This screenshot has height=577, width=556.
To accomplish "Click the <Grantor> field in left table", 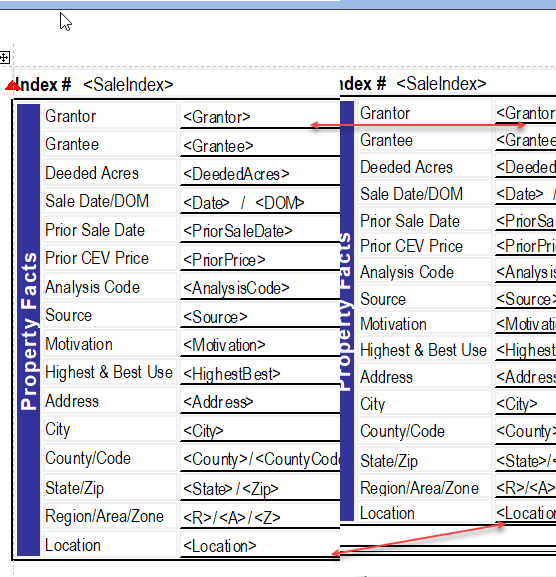I will click(x=217, y=117).
